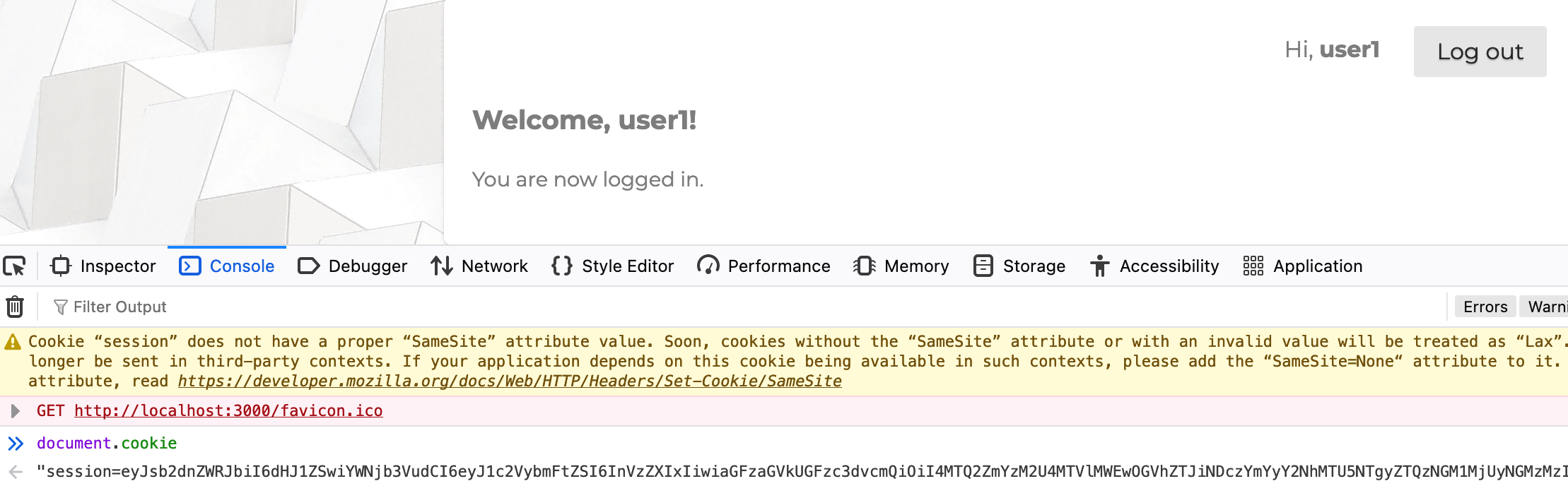1568x486 pixels.
Task: Toggle the Warnings log filter
Action: click(1551, 307)
